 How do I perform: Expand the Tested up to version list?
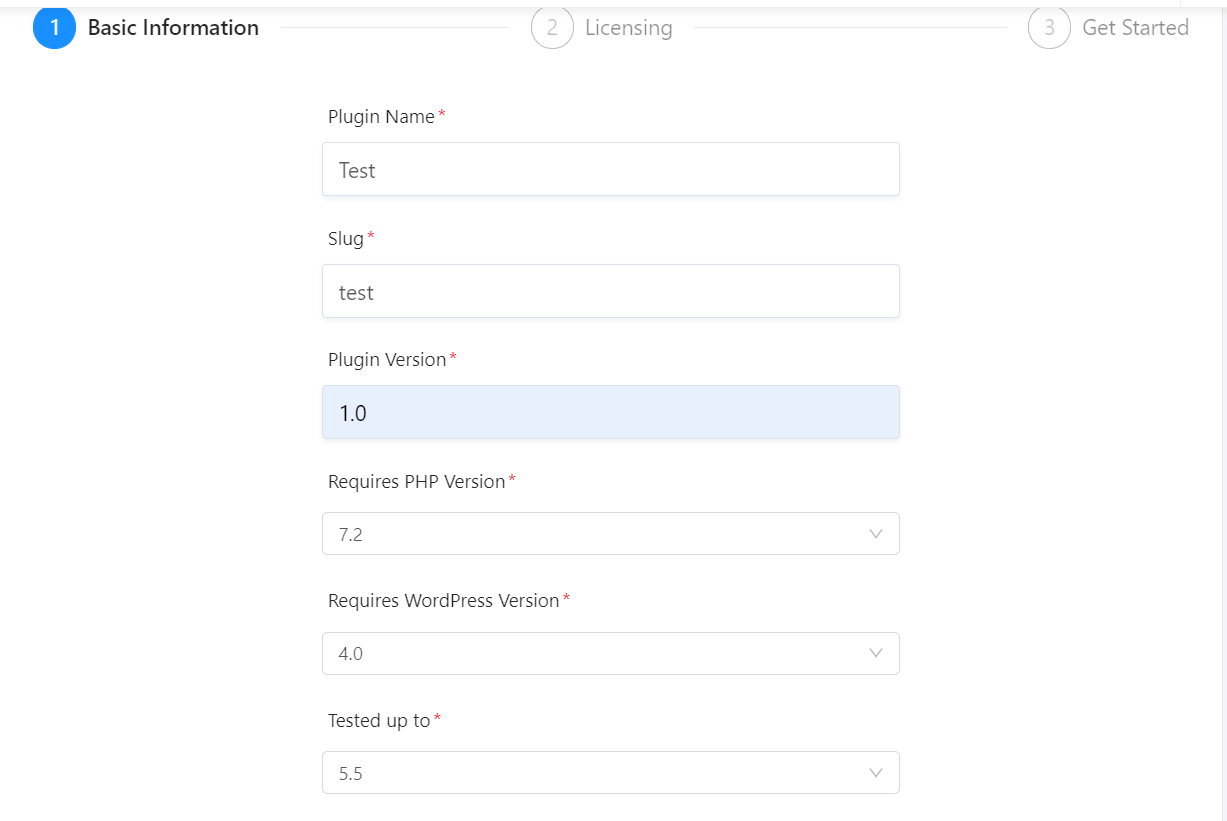click(610, 772)
